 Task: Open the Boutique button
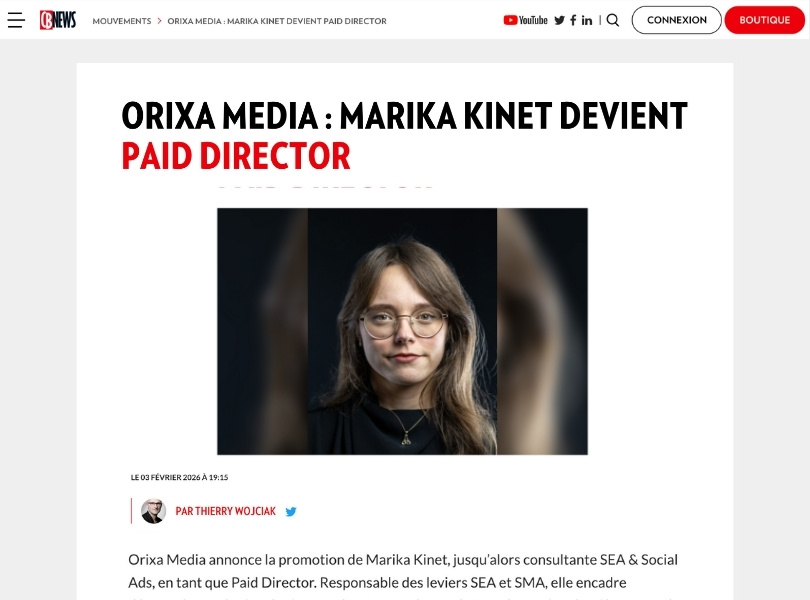point(765,20)
